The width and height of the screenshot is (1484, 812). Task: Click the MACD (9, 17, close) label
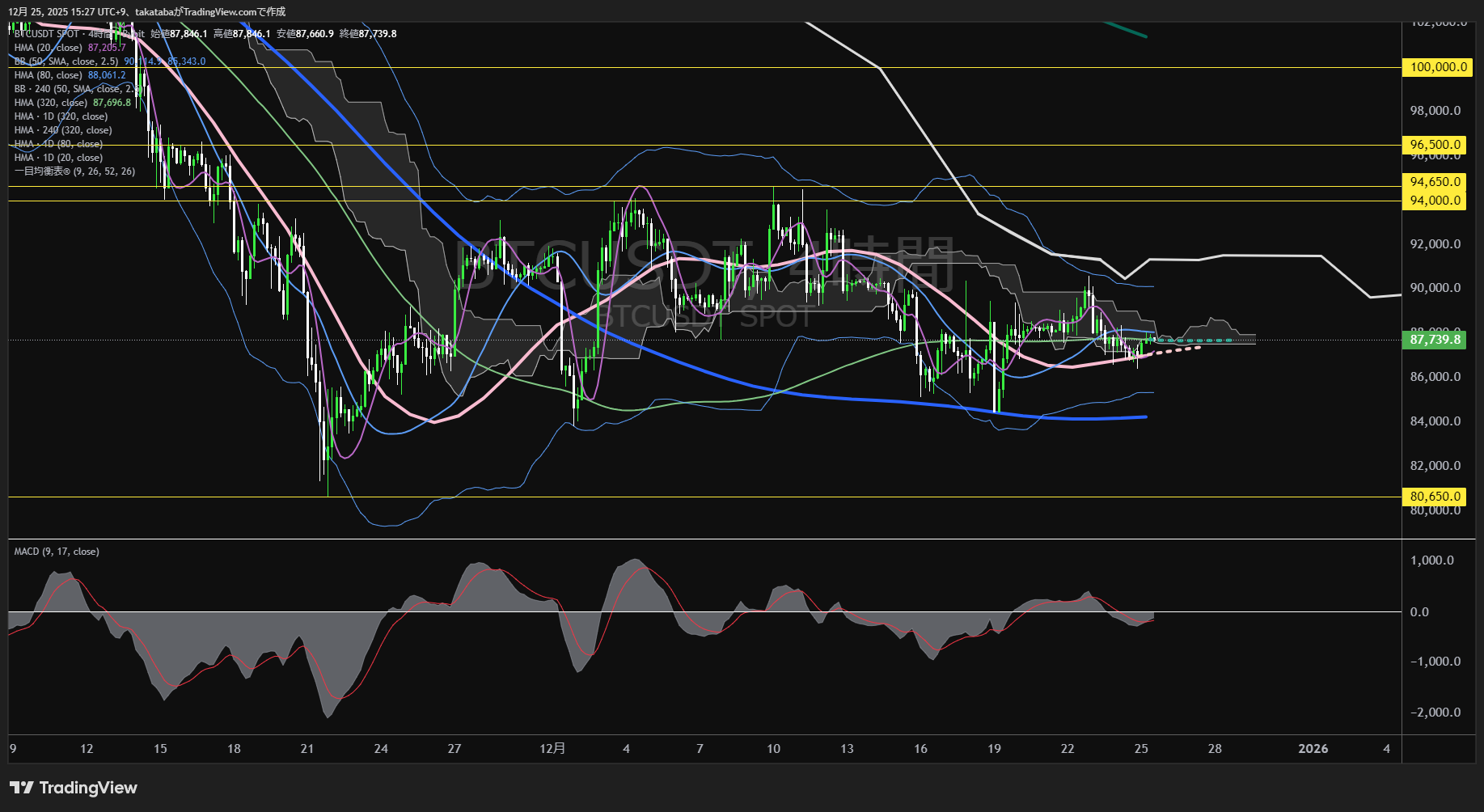[57, 552]
